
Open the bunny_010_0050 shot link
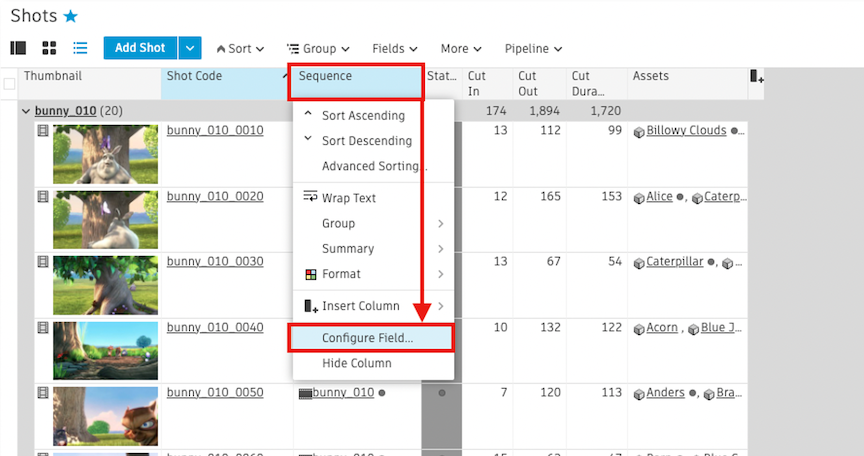215,393
